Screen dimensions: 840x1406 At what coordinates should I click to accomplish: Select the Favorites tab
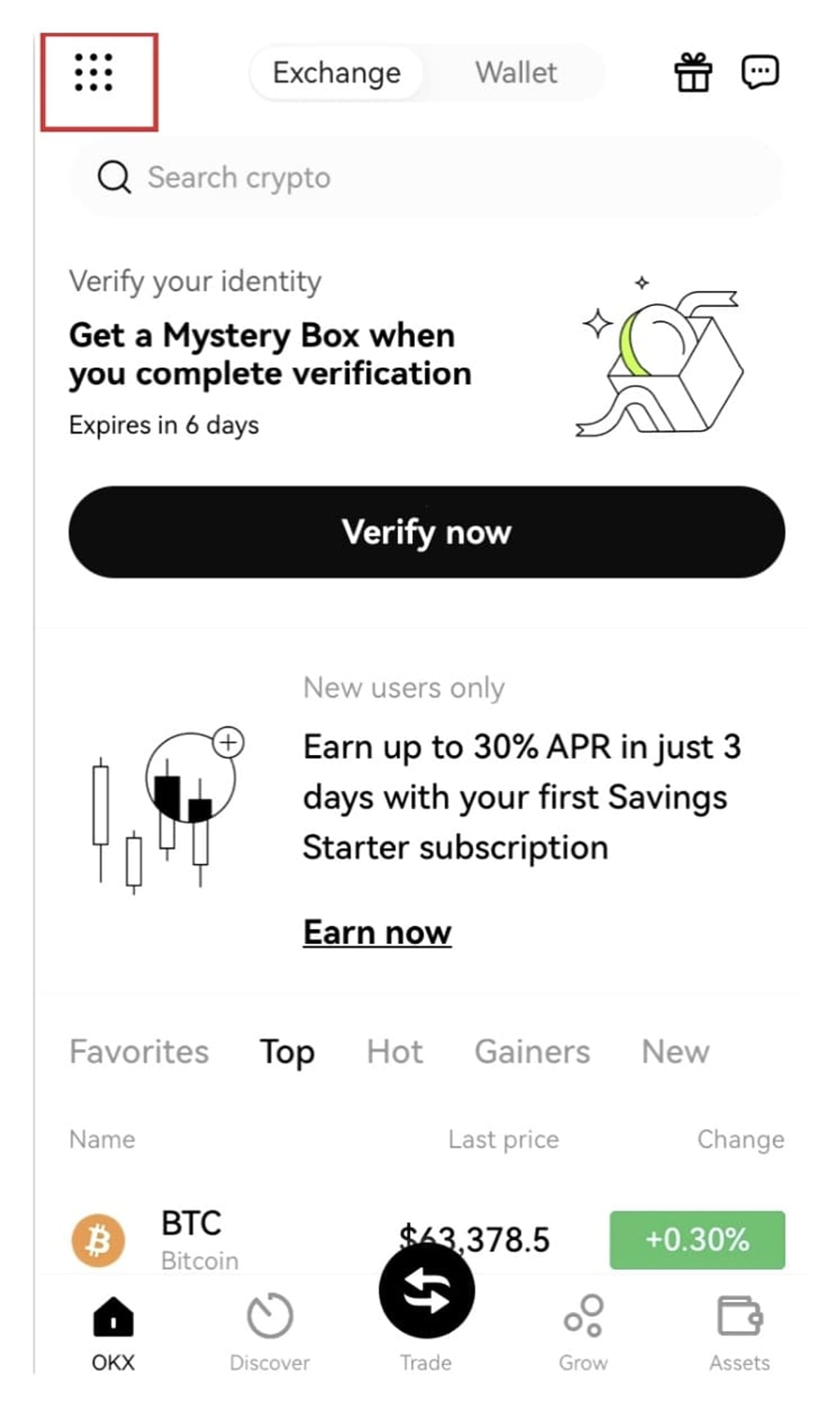point(139,1051)
